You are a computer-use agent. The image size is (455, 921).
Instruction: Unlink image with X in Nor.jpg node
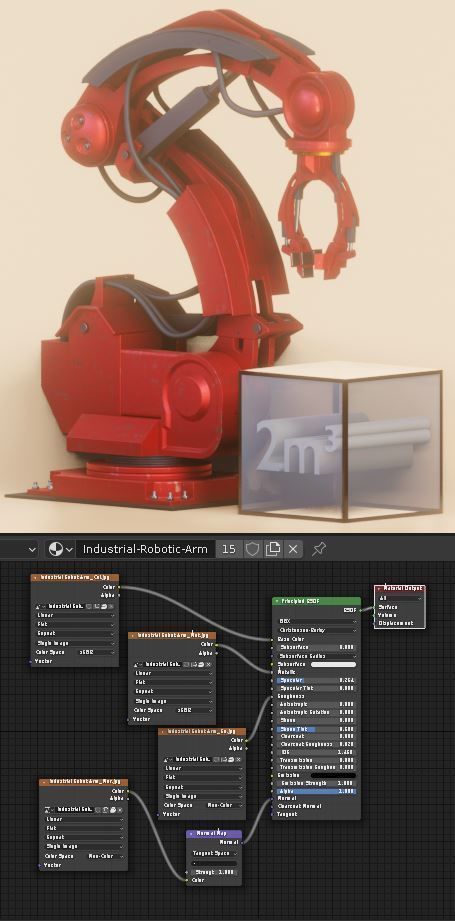[x=120, y=810]
